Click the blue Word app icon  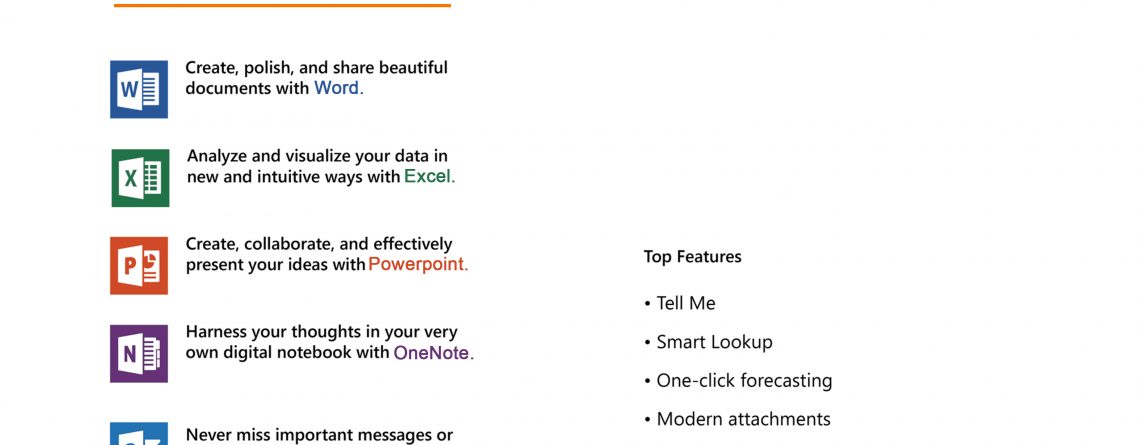pos(139,89)
